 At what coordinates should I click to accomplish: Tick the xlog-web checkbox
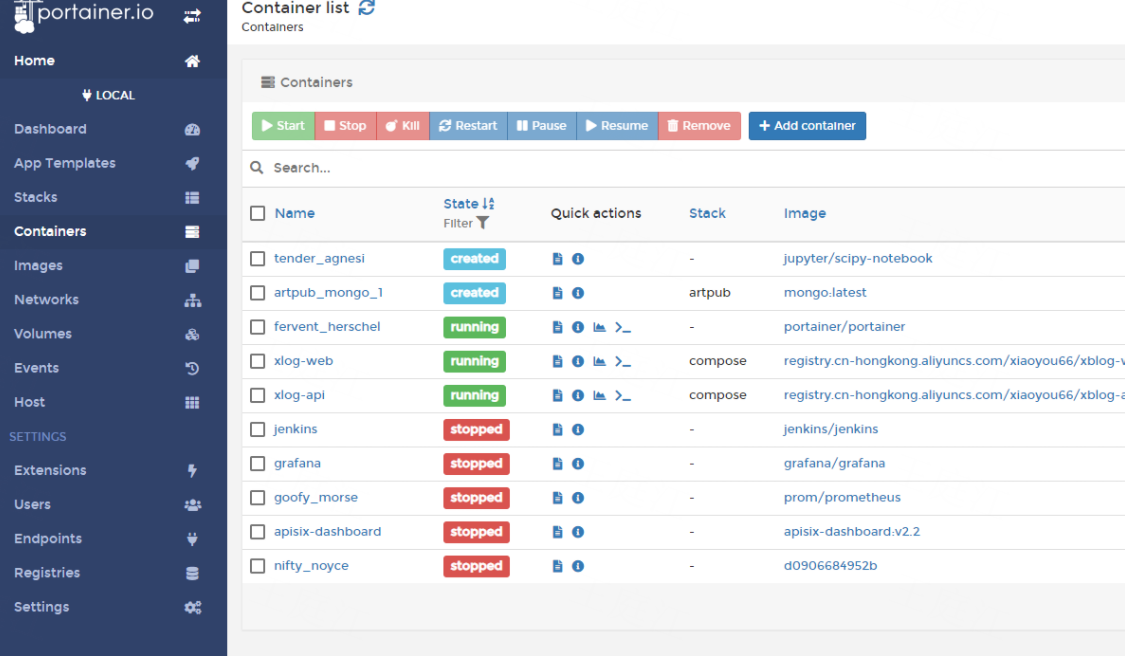pos(258,361)
